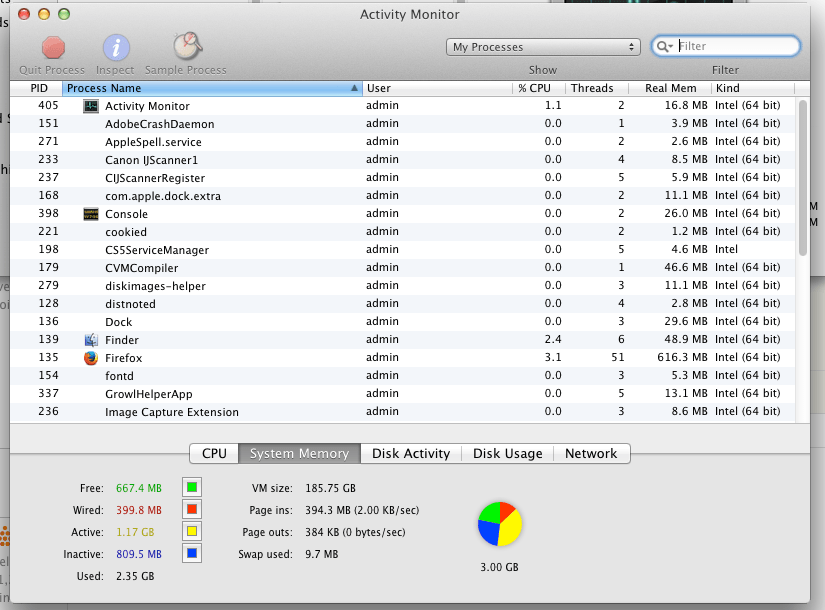825x610 pixels.
Task: Click Firefox's 616.3 MB memory value
Action: tap(682, 357)
